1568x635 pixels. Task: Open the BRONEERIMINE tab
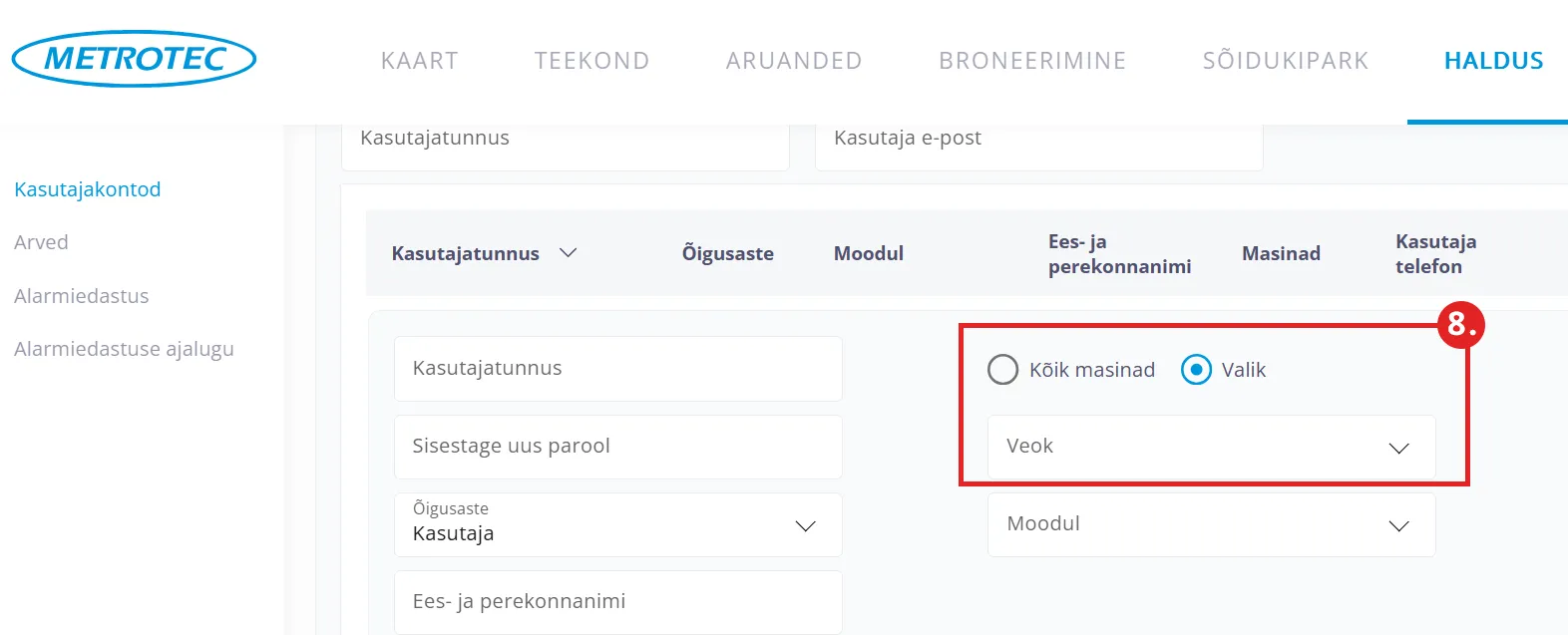(1032, 61)
